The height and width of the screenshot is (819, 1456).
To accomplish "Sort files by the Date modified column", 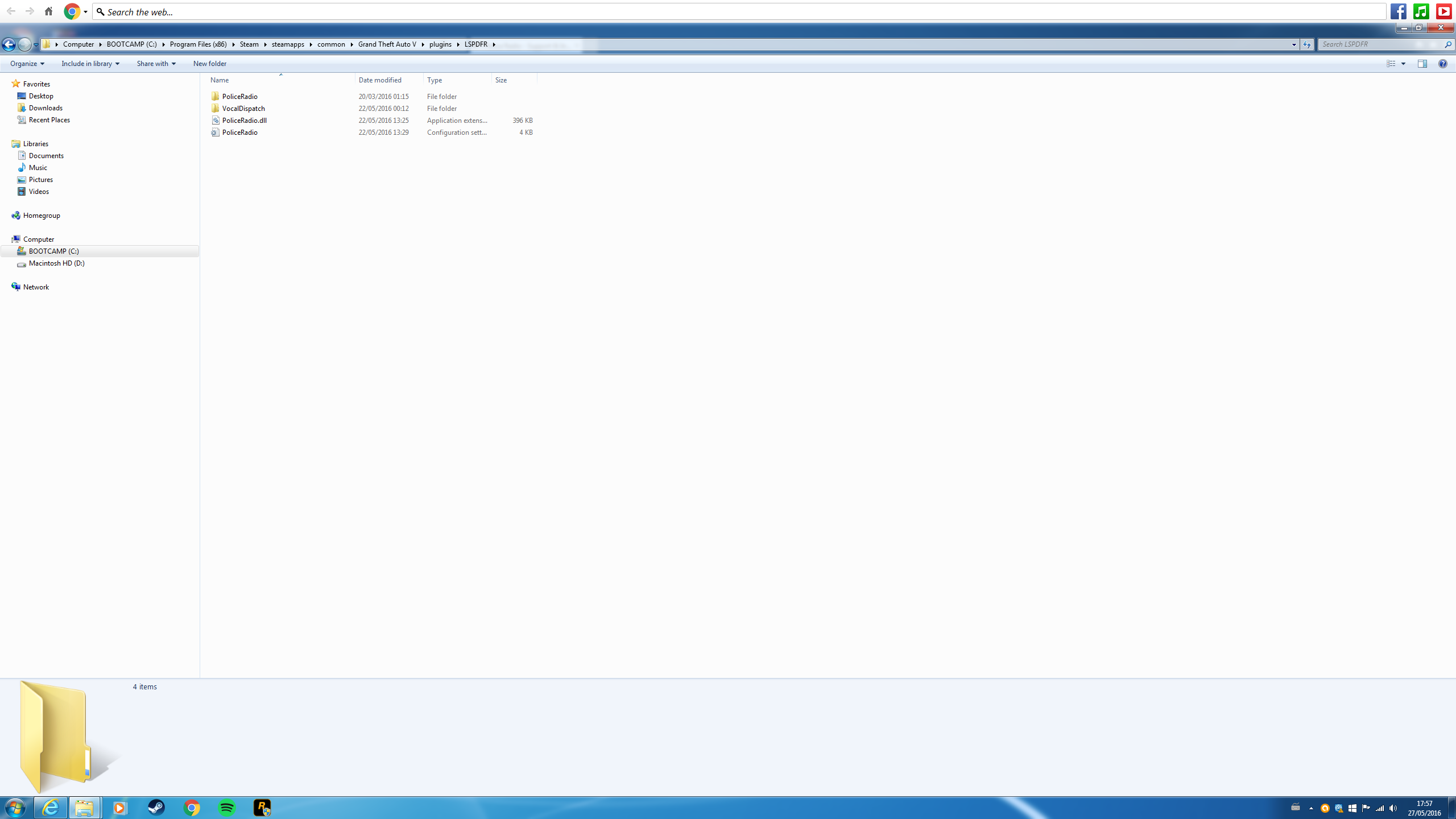I will click(x=380, y=80).
